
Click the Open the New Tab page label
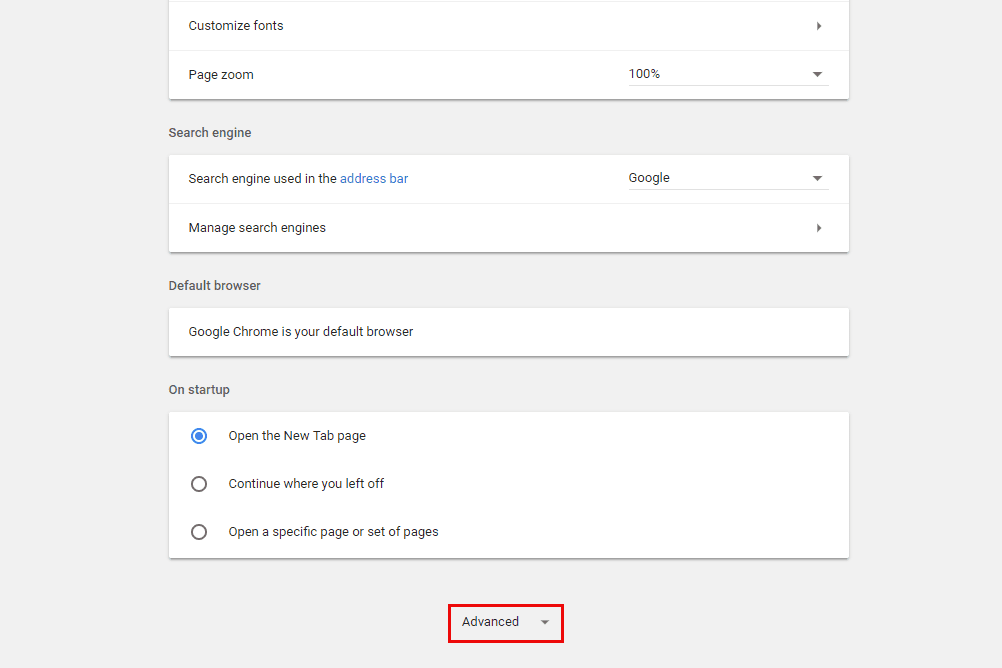(x=297, y=436)
